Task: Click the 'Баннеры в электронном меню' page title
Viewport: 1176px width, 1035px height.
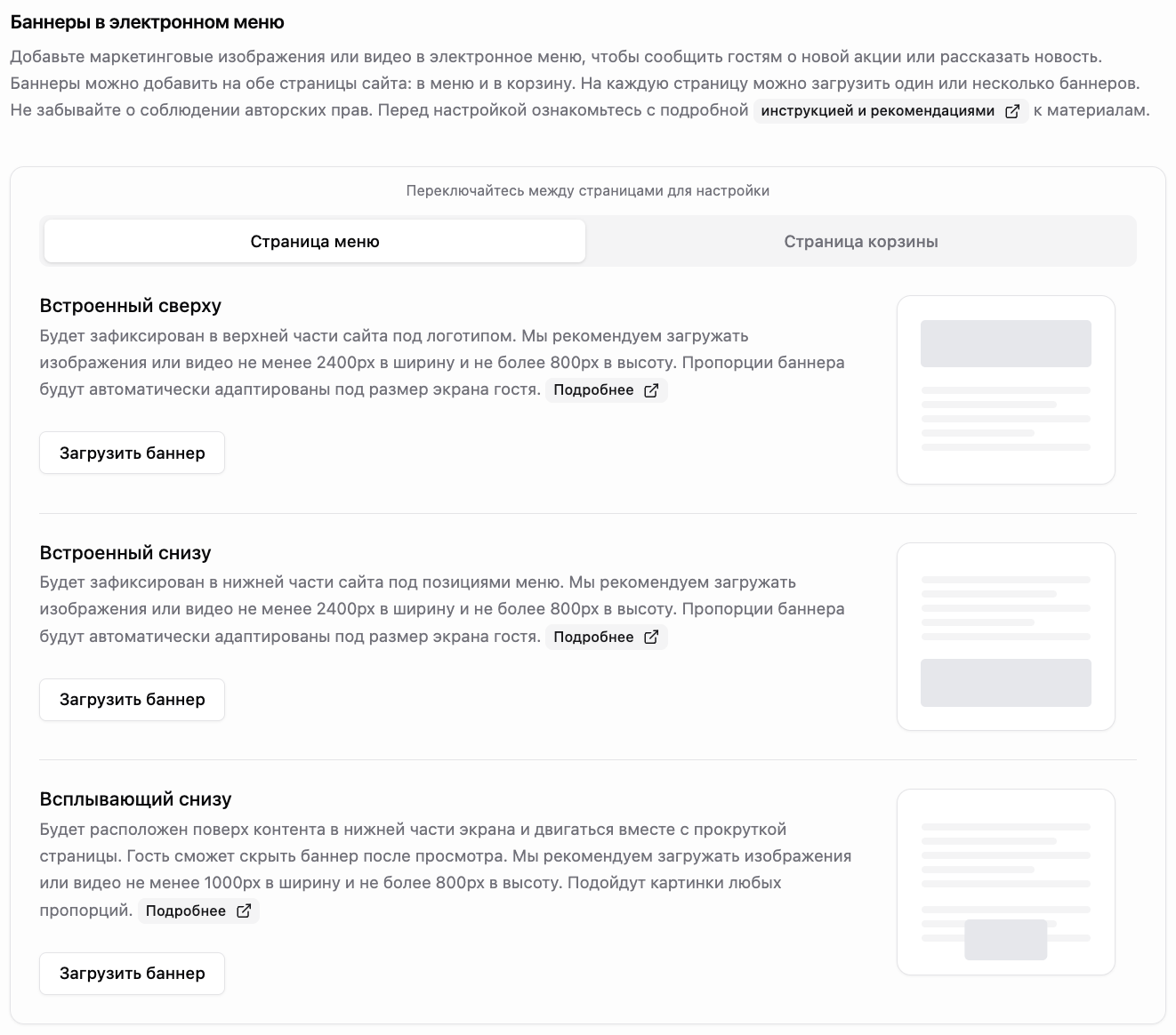Action: pos(148,22)
